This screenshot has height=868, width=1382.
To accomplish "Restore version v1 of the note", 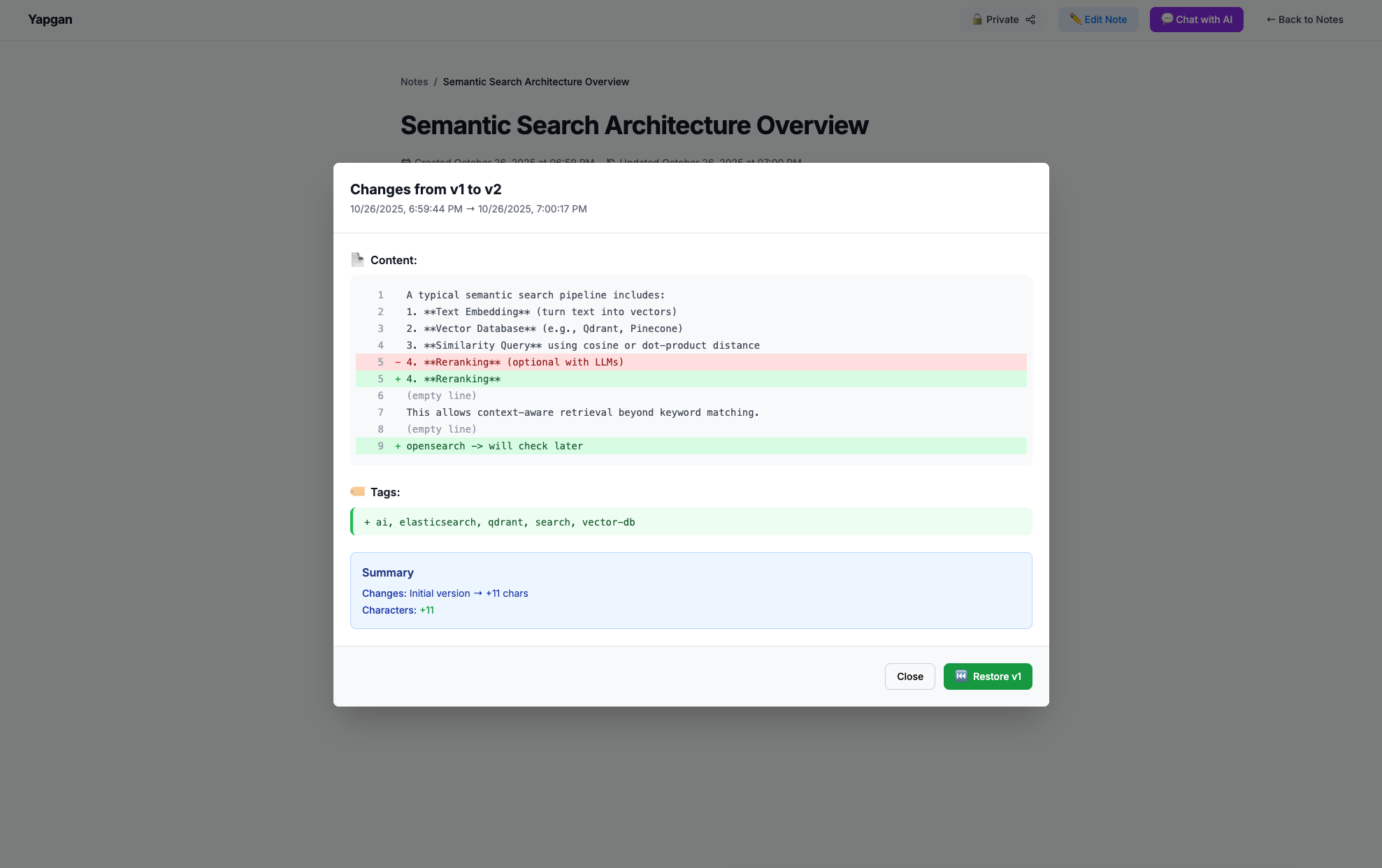I will [987, 677].
